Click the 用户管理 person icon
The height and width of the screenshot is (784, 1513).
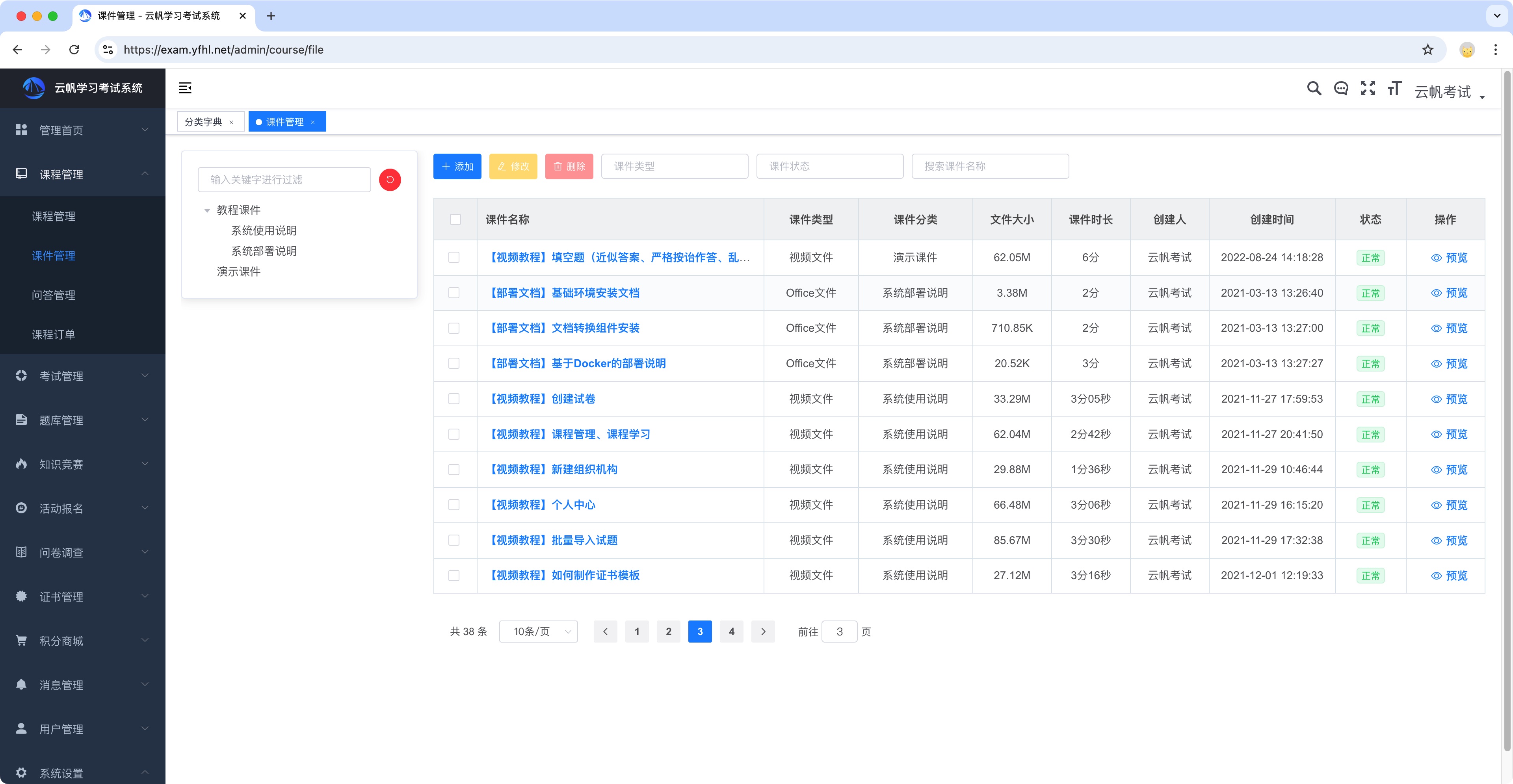click(21, 728)
